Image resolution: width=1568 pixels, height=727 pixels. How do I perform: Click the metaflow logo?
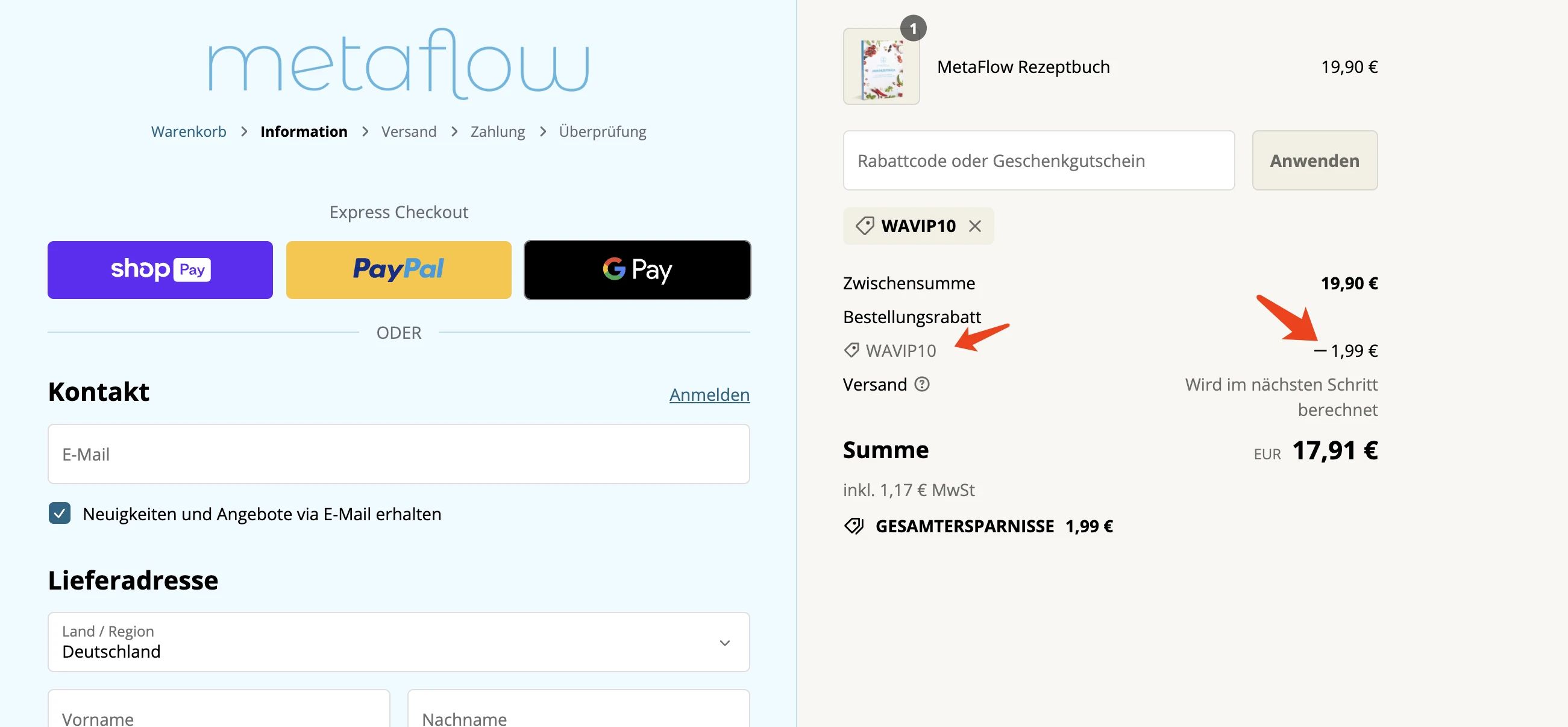point(399,63)
